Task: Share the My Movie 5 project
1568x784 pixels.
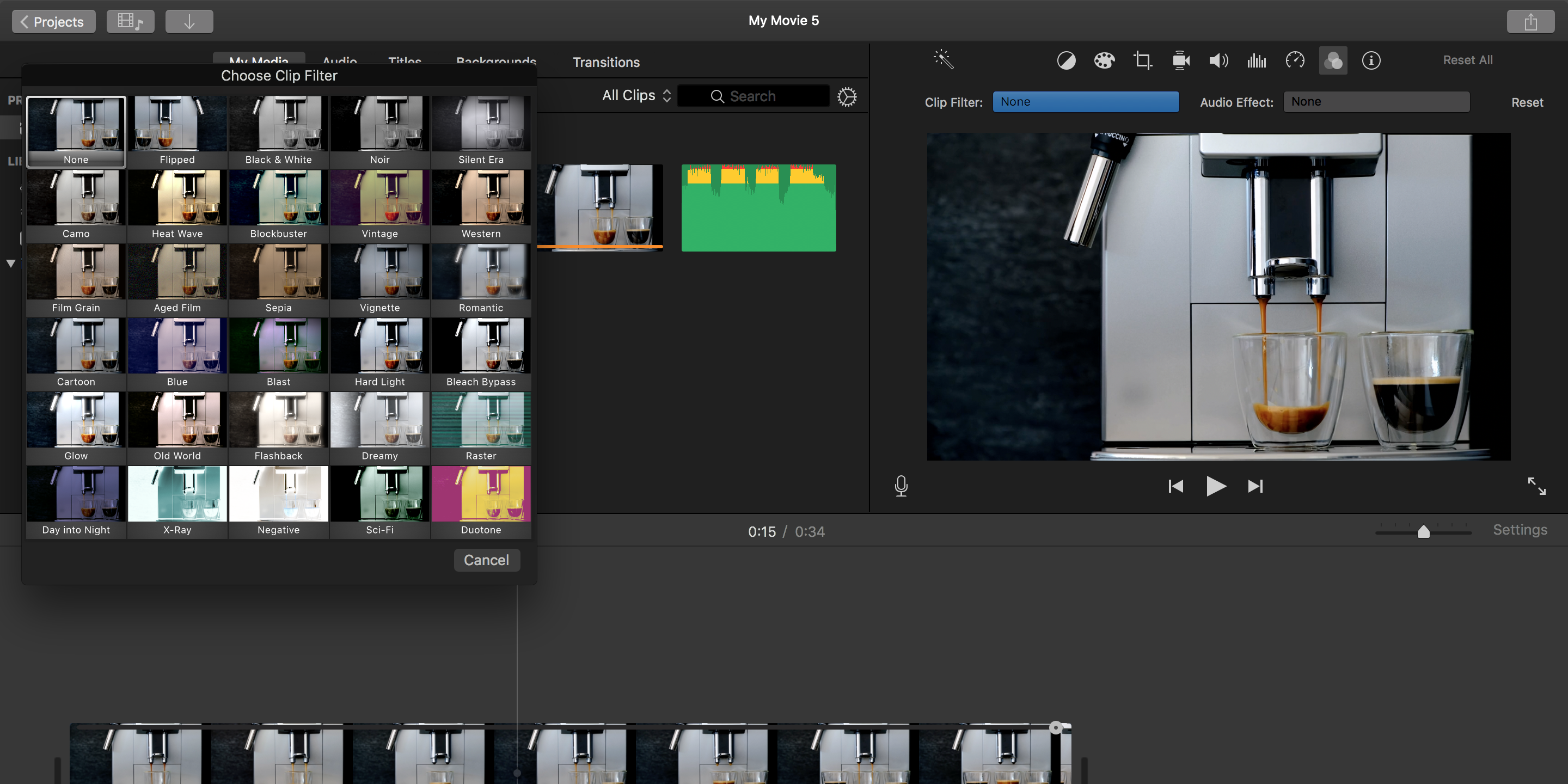Action: 1530,21
